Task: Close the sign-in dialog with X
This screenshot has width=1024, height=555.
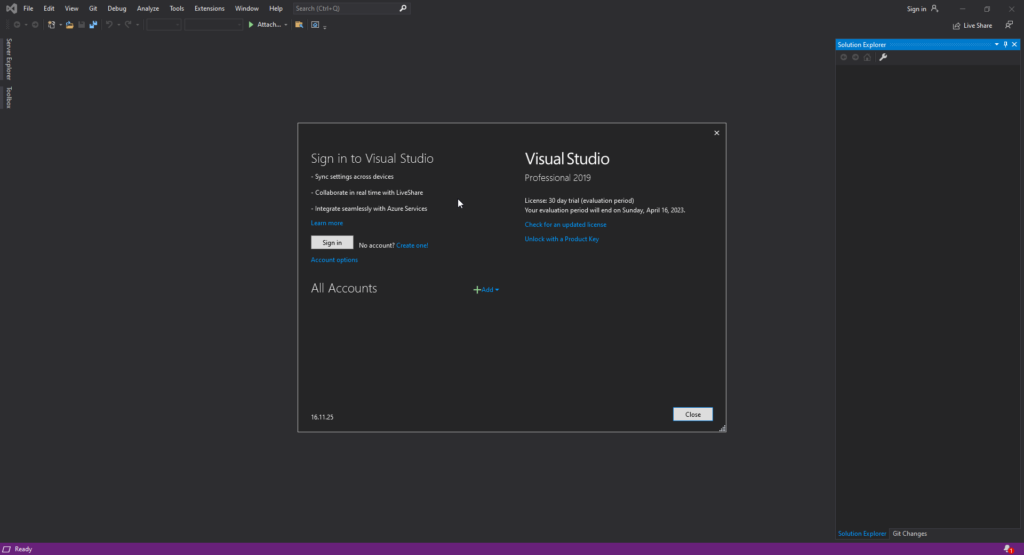Action: pyautogui.click(x=716, y=133)
